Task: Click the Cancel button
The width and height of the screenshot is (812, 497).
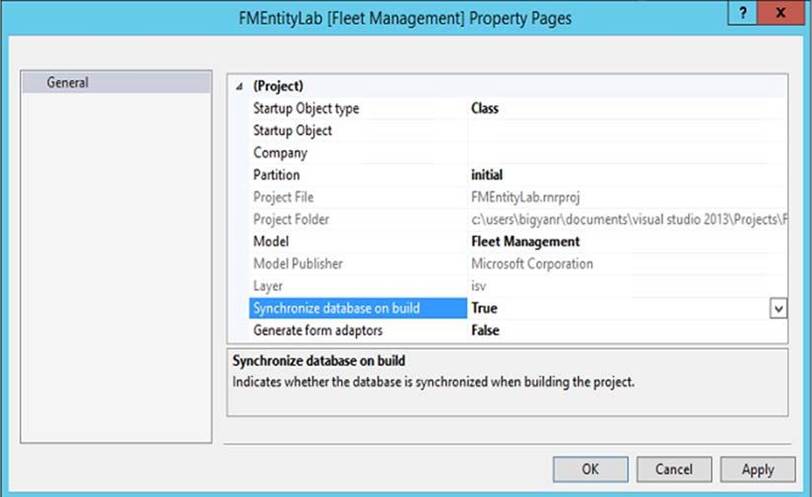Action: [x=673, y=469]
